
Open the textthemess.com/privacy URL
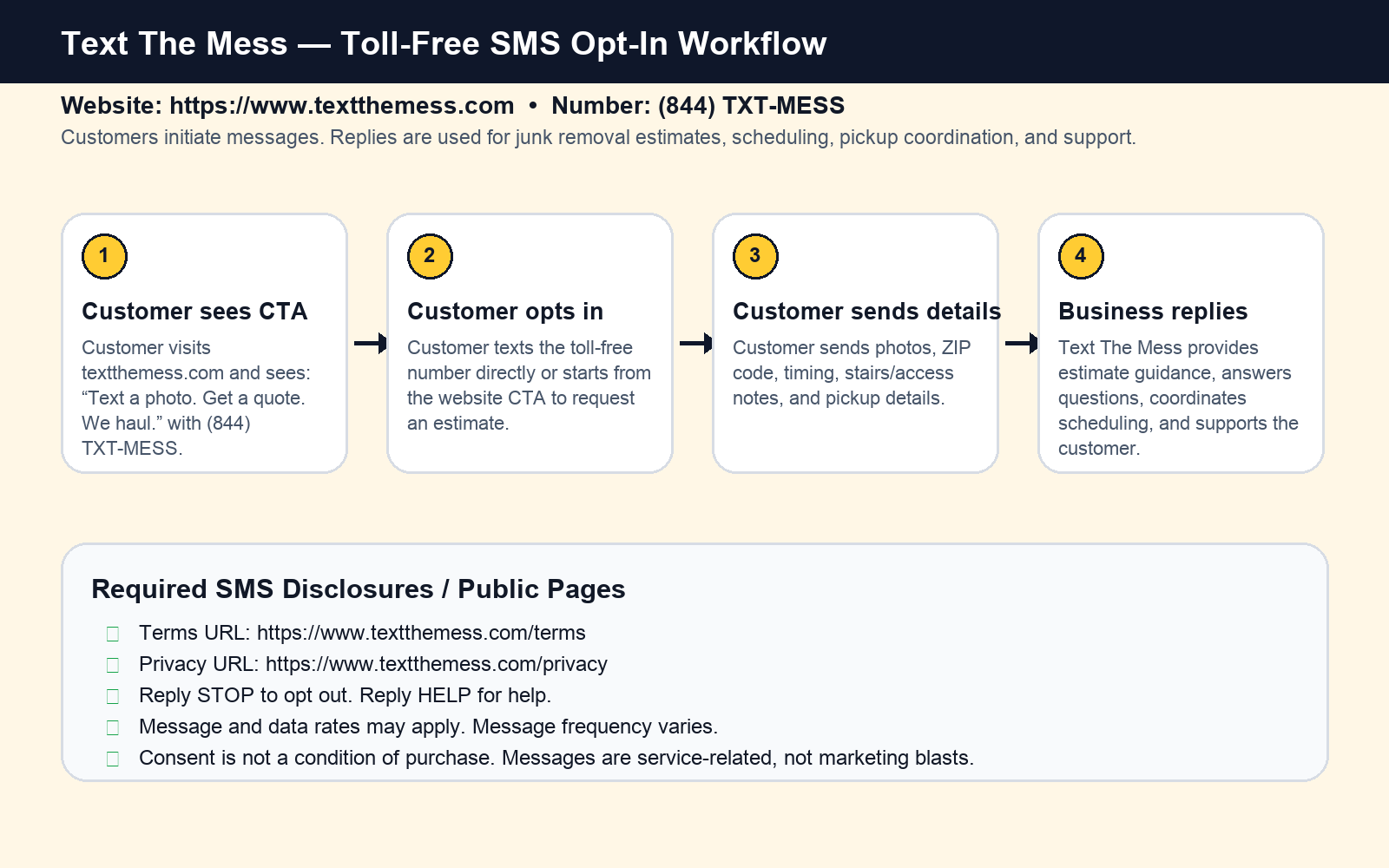tap(437, 664)
